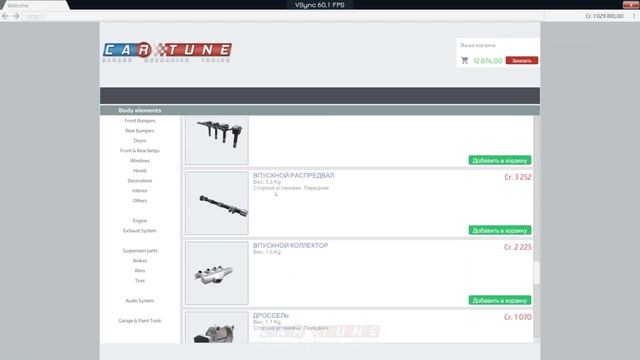Click the green cart total amount
The image size is (640, 360).
(487, 61)
